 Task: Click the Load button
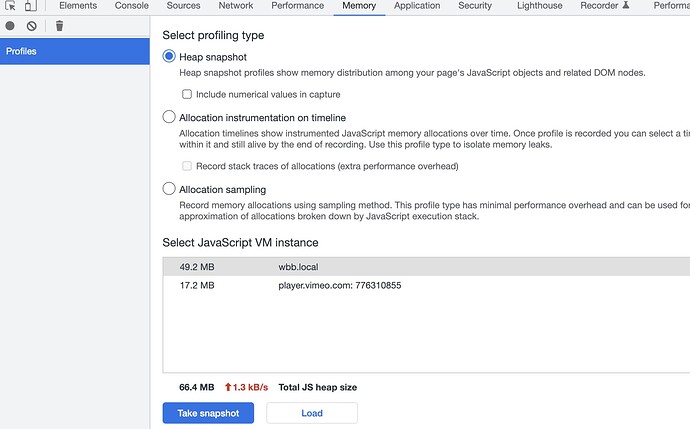point(311,413)
